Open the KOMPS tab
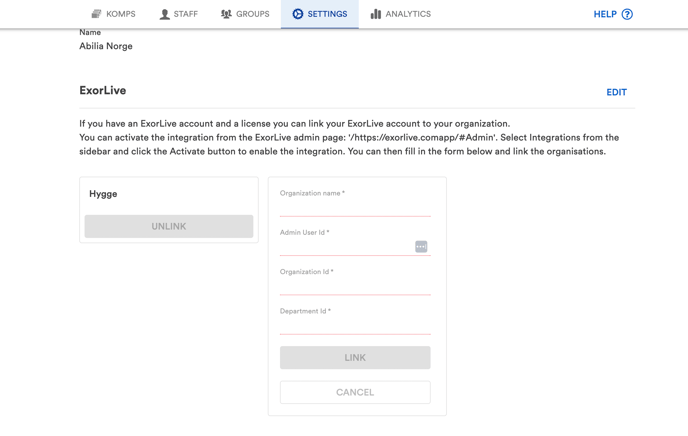Image resolution: width=688 pixels, height=436 pixels. (x=113, y=14)
